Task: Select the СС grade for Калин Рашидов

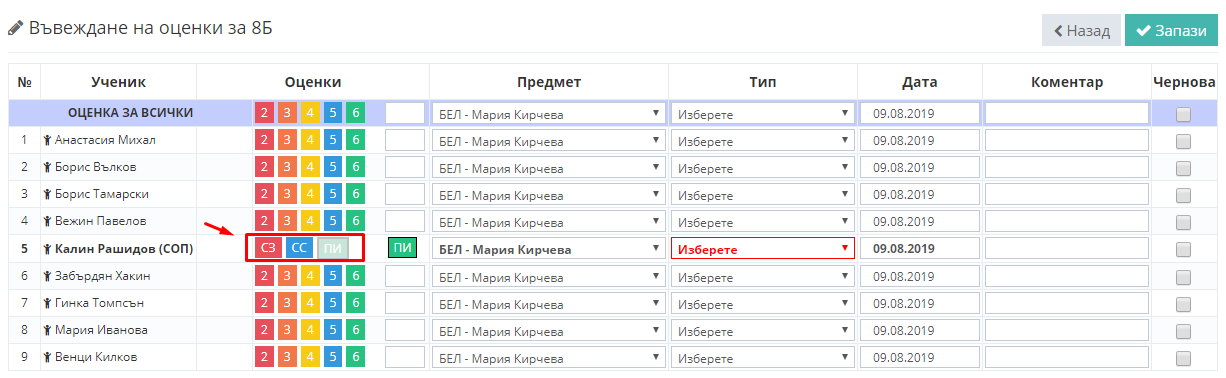Action: pyautogui.click(x=299, y=248)
